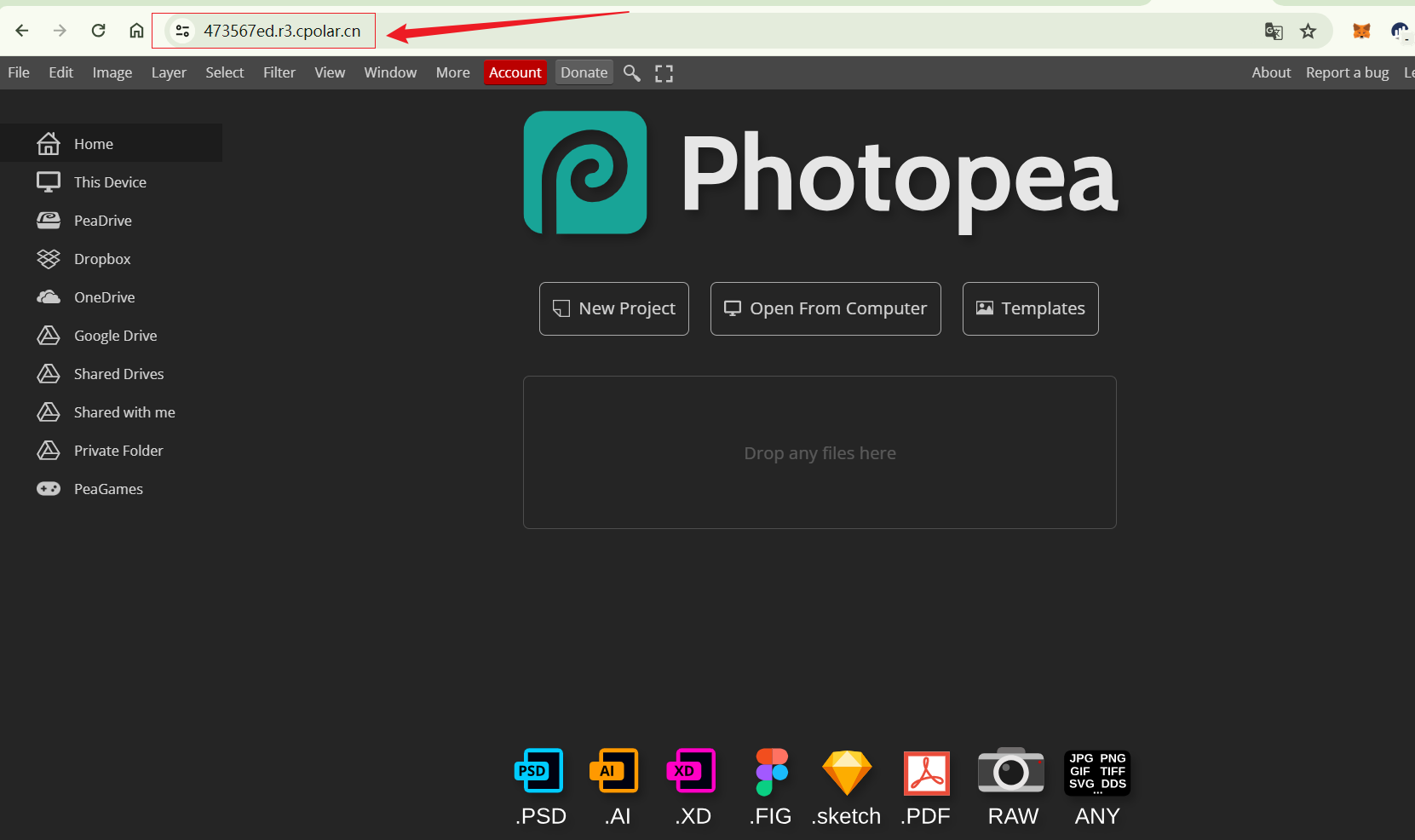Screen dimensions: 1415x840
Task: Click the This Device monitor icon
Action: (x=49, y=182)
